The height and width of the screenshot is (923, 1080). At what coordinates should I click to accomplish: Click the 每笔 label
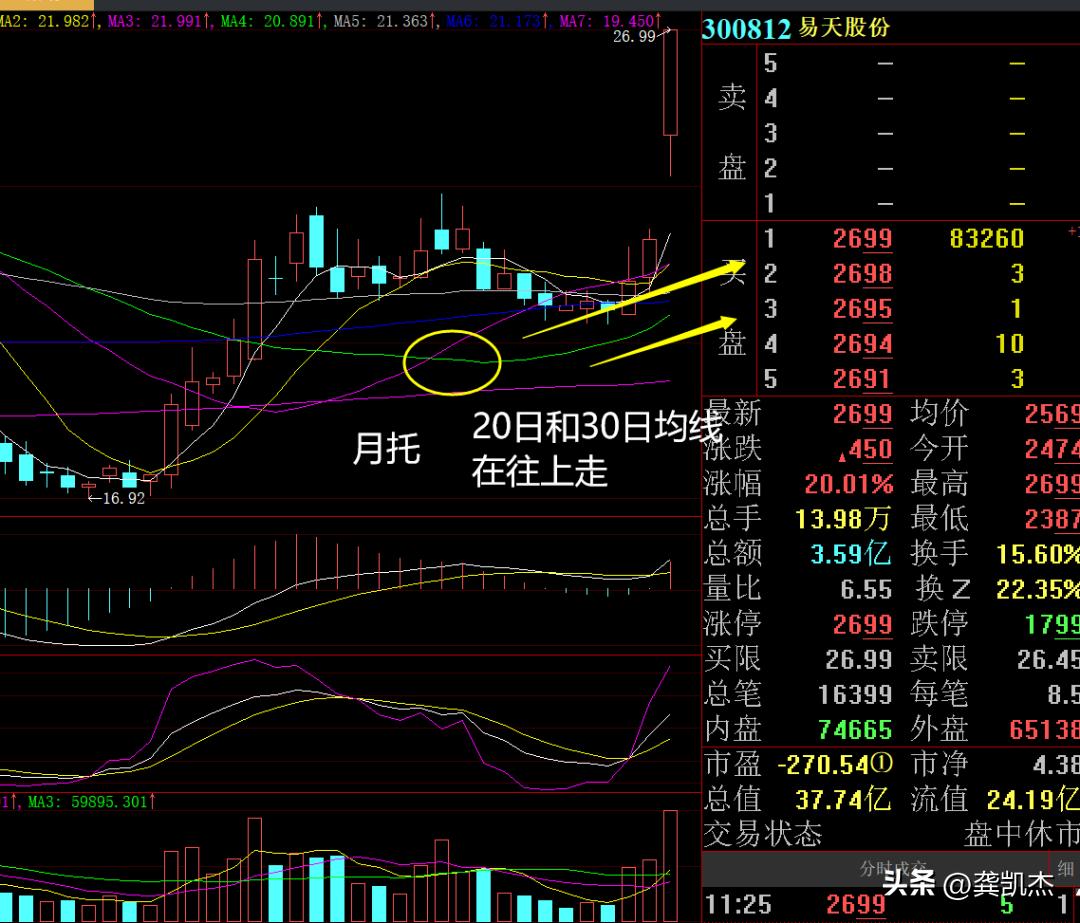tap(939, 694)
